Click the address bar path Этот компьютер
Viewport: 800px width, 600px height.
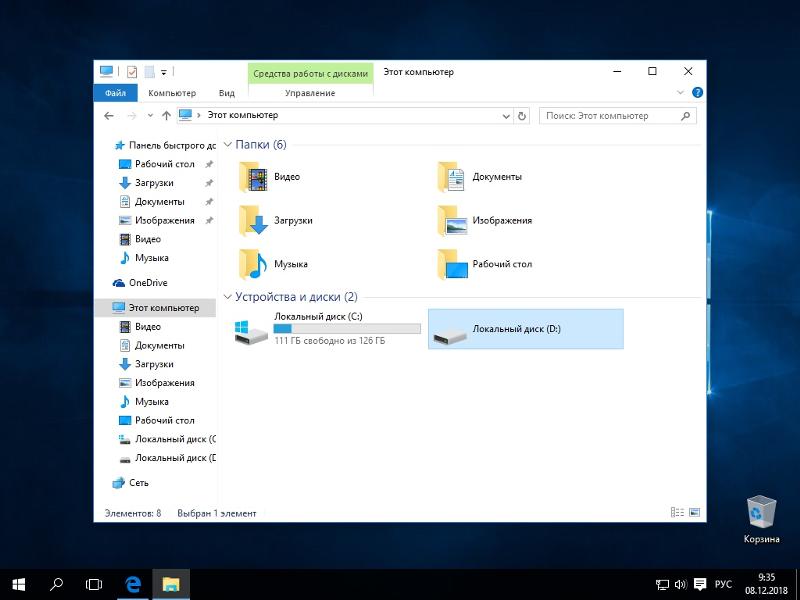coord(243,115)
